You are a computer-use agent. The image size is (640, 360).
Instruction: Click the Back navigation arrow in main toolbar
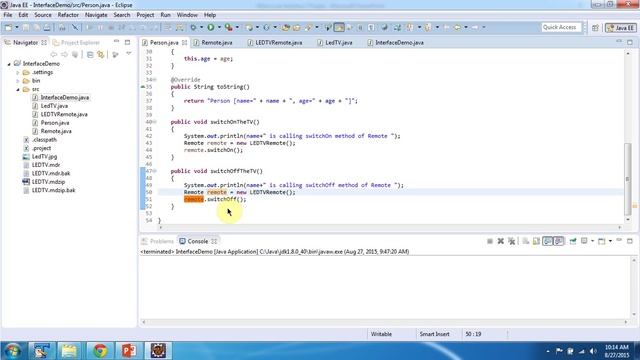(x=457, y=27)
